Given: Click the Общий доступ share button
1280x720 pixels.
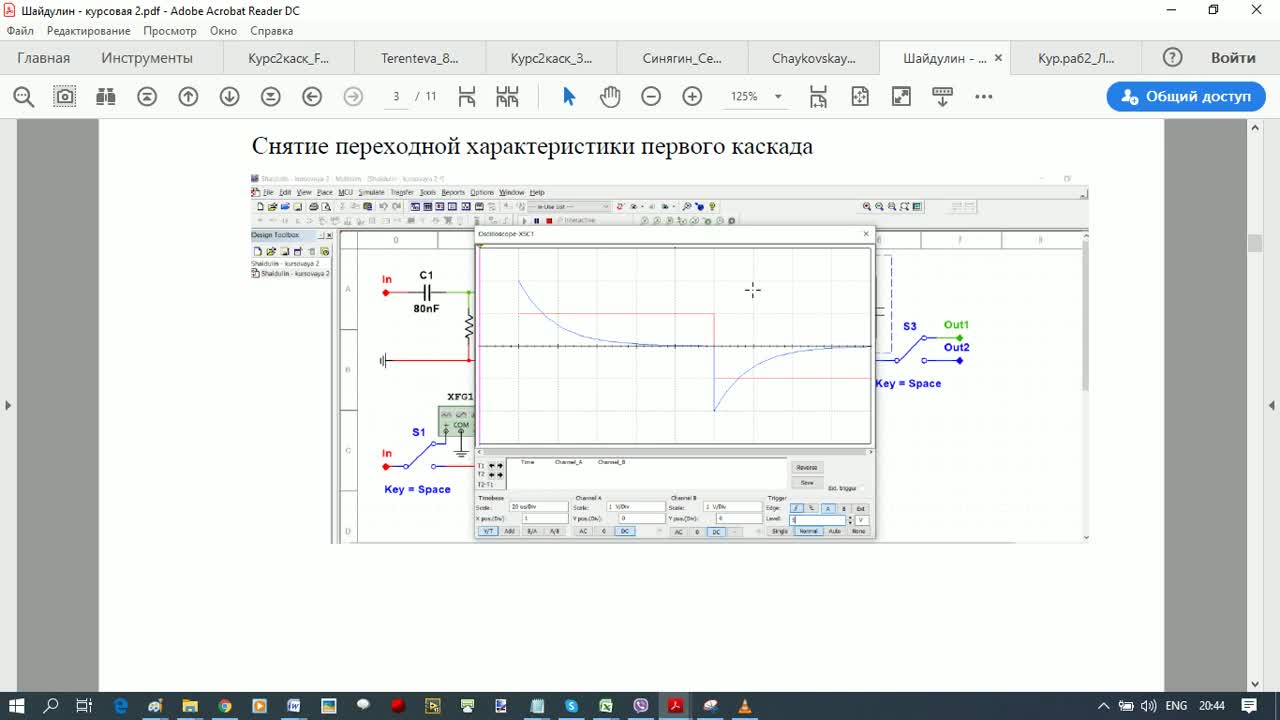Looking at the screenshot, I should [x=1186, y=97].
